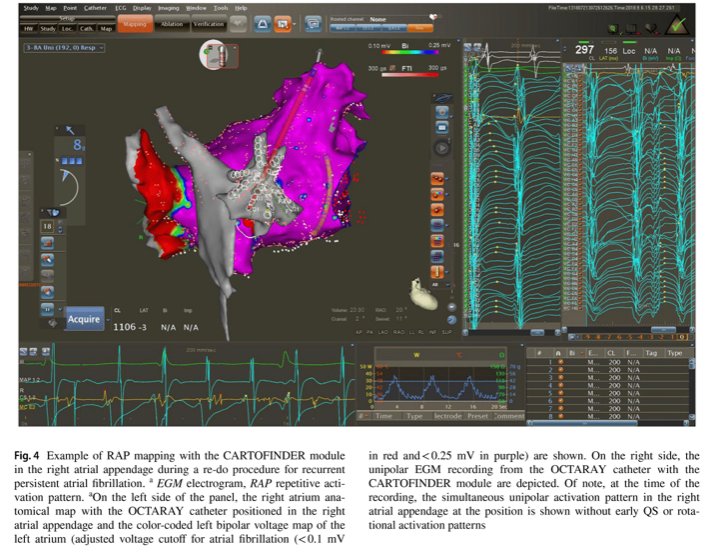Open the 'All' dropdown under the map toolbar
The width and height of the screenshot is (717, 557).
pyautogui.click(x=441, y=285)
